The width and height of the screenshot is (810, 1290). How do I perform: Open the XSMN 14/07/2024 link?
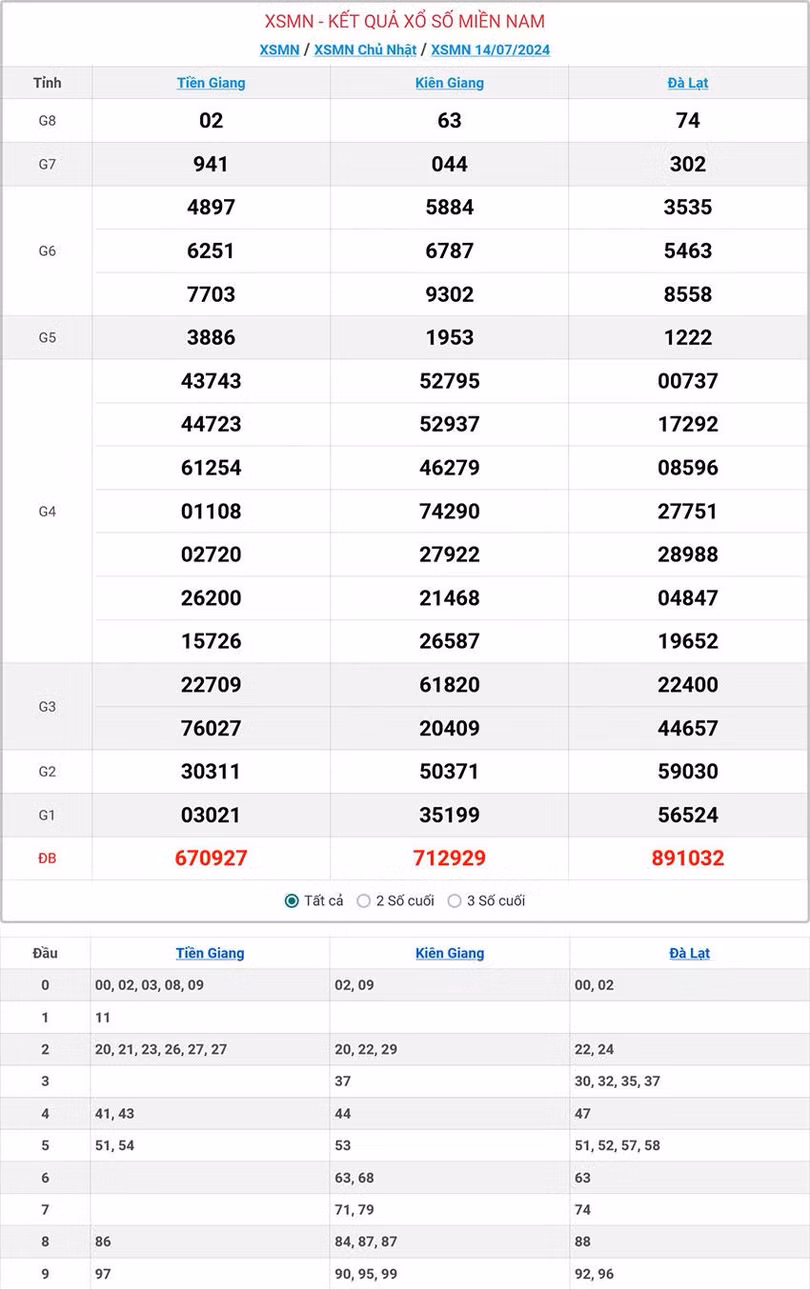490,50
